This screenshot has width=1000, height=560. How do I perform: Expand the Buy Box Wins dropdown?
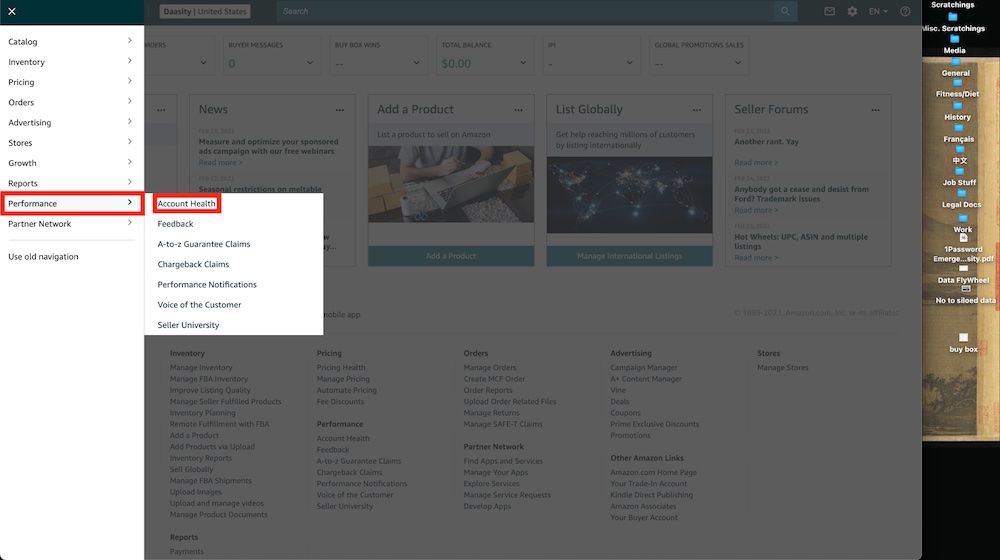click(x=416, y=63)
